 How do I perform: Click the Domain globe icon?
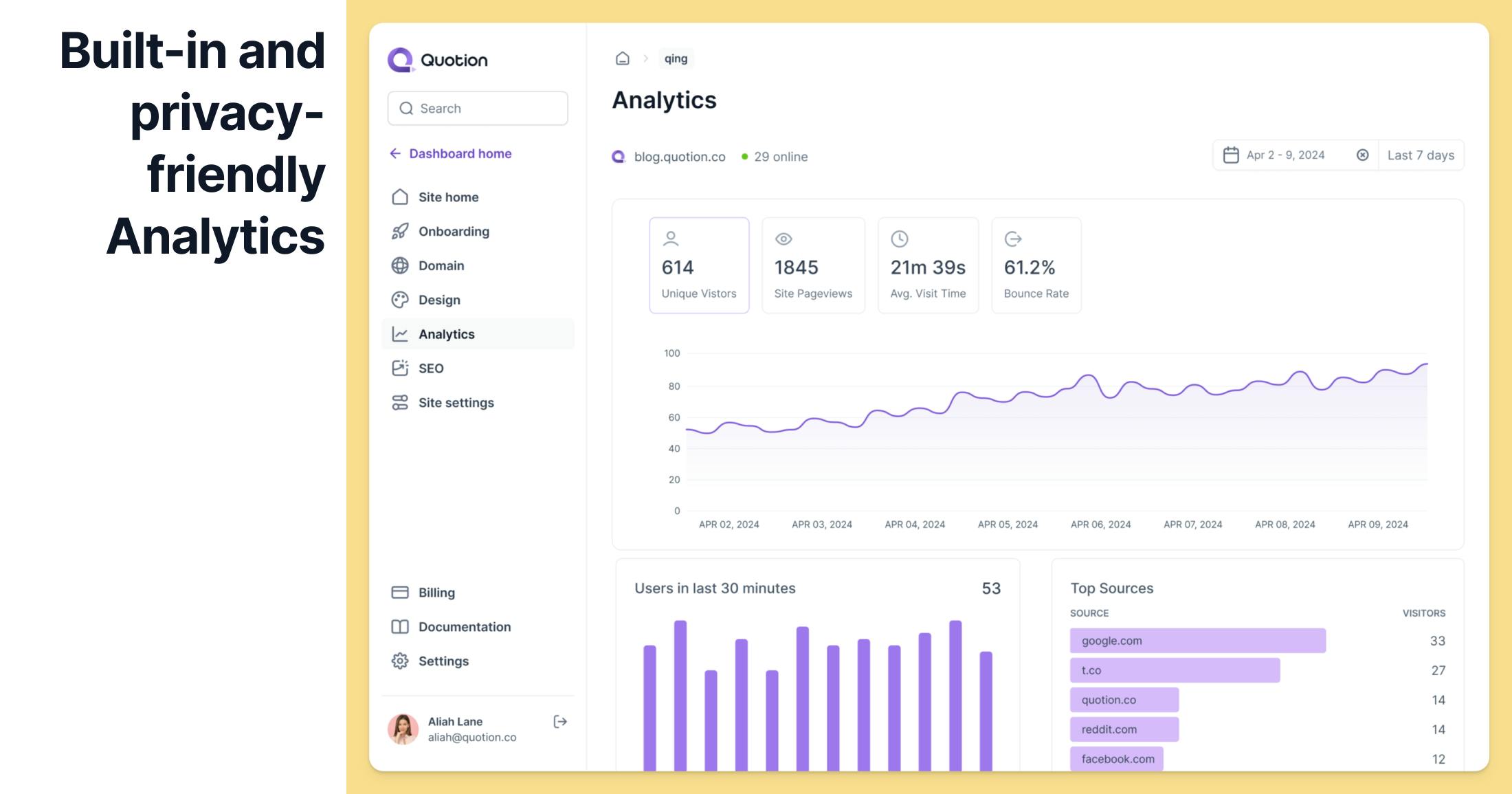click(x=400, y=266)
